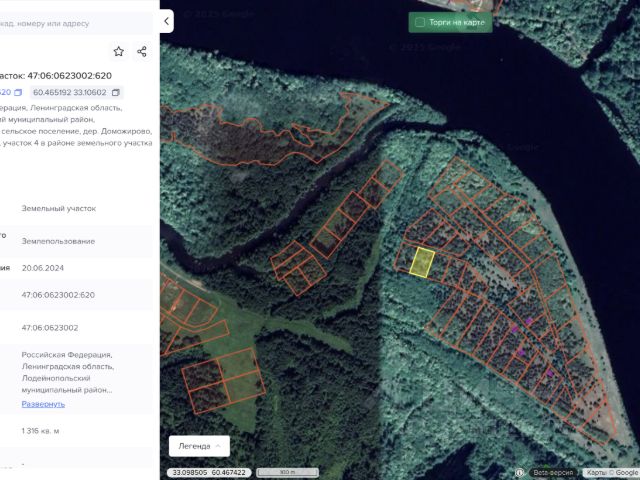The width and height of the screenshot is (640, 480).
Task: Click the Google maps attribution
Action: [x=611, y=473]
